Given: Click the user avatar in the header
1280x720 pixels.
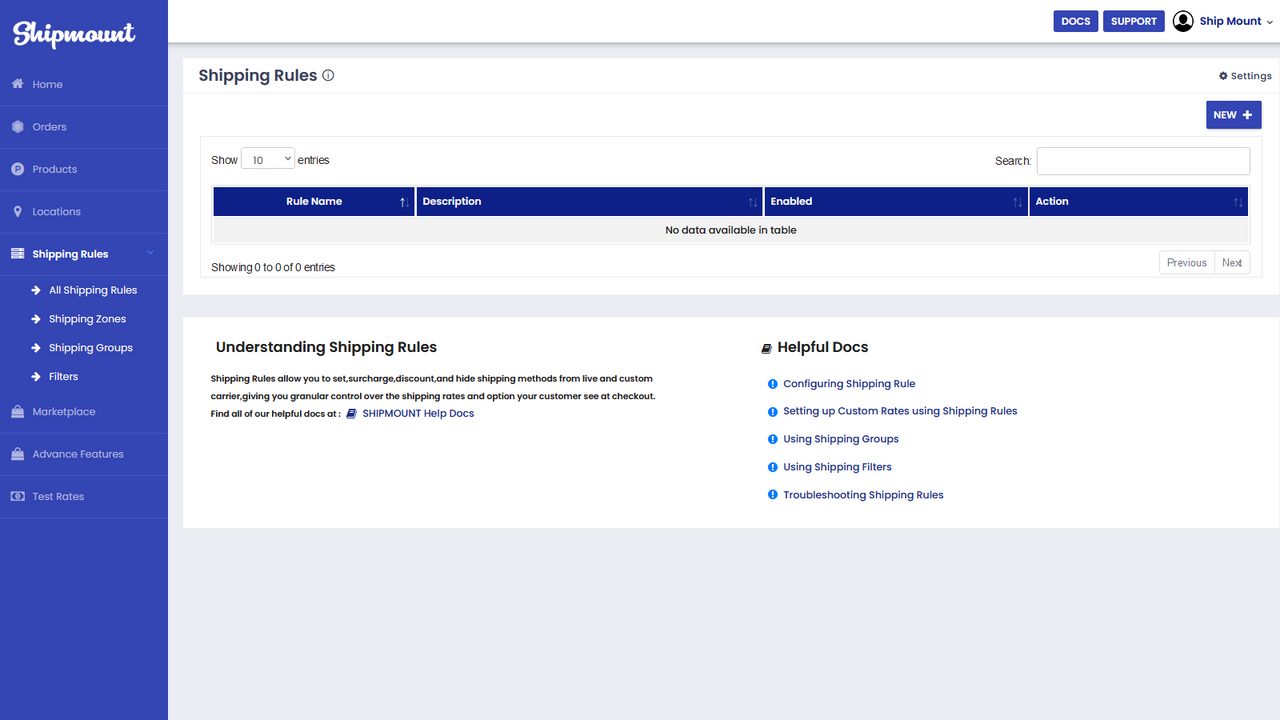Looking at the screenshot, I should tap(1183, 20).
